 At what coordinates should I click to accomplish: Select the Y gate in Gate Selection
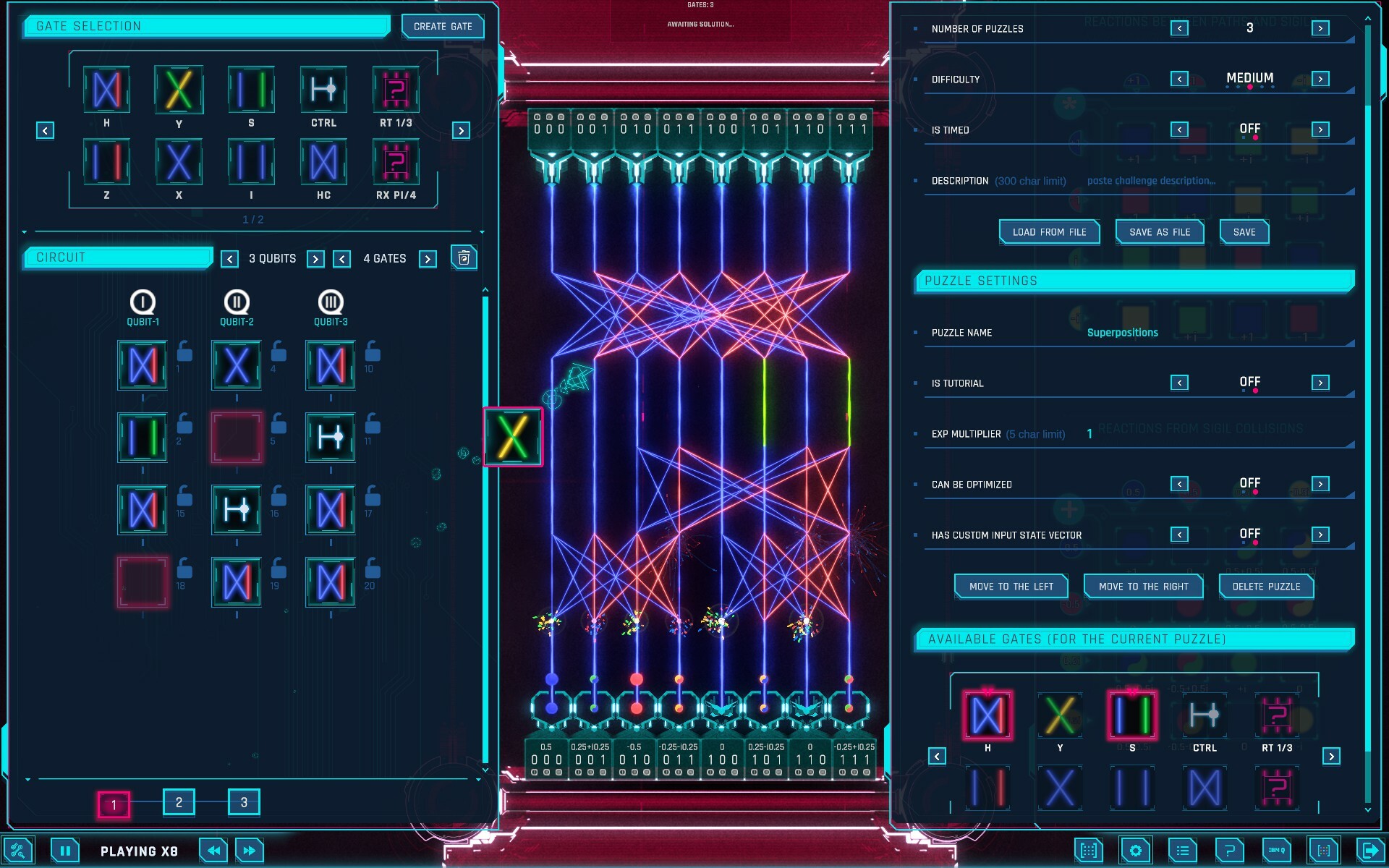click(x=179, y=90)
